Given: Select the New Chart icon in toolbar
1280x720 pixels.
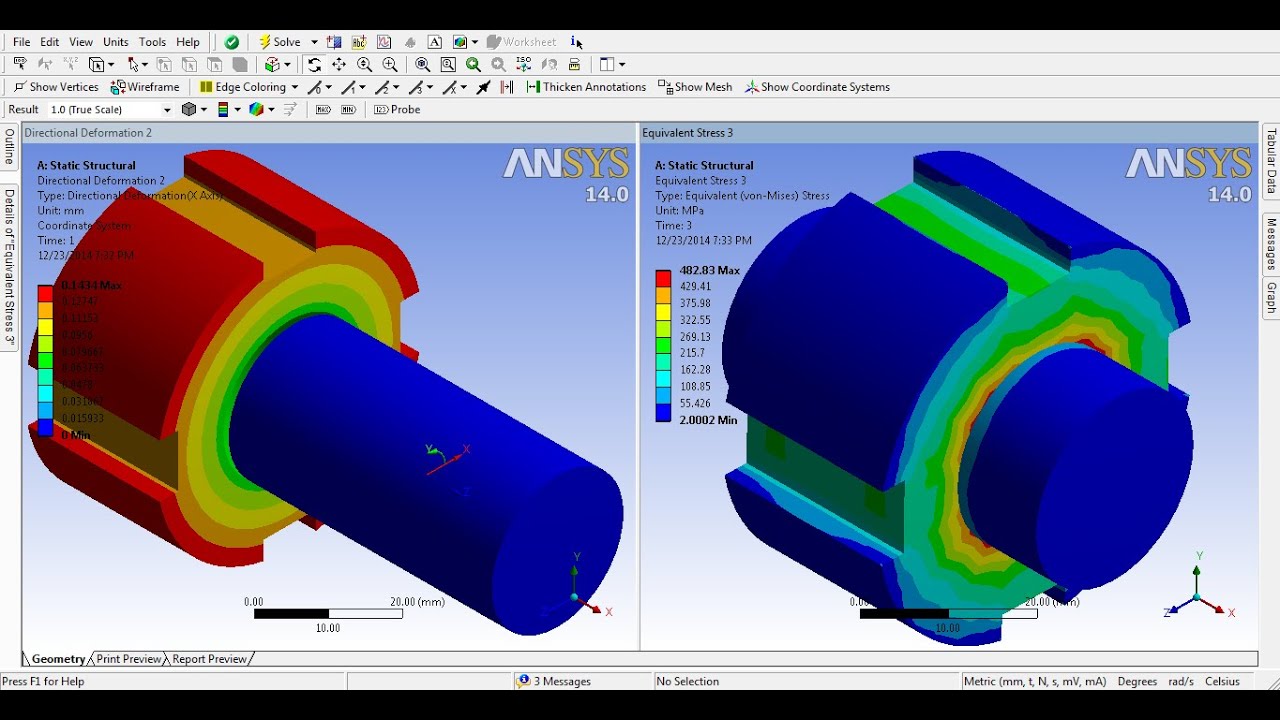Looking at the screenshot, I should coord(383,41).
